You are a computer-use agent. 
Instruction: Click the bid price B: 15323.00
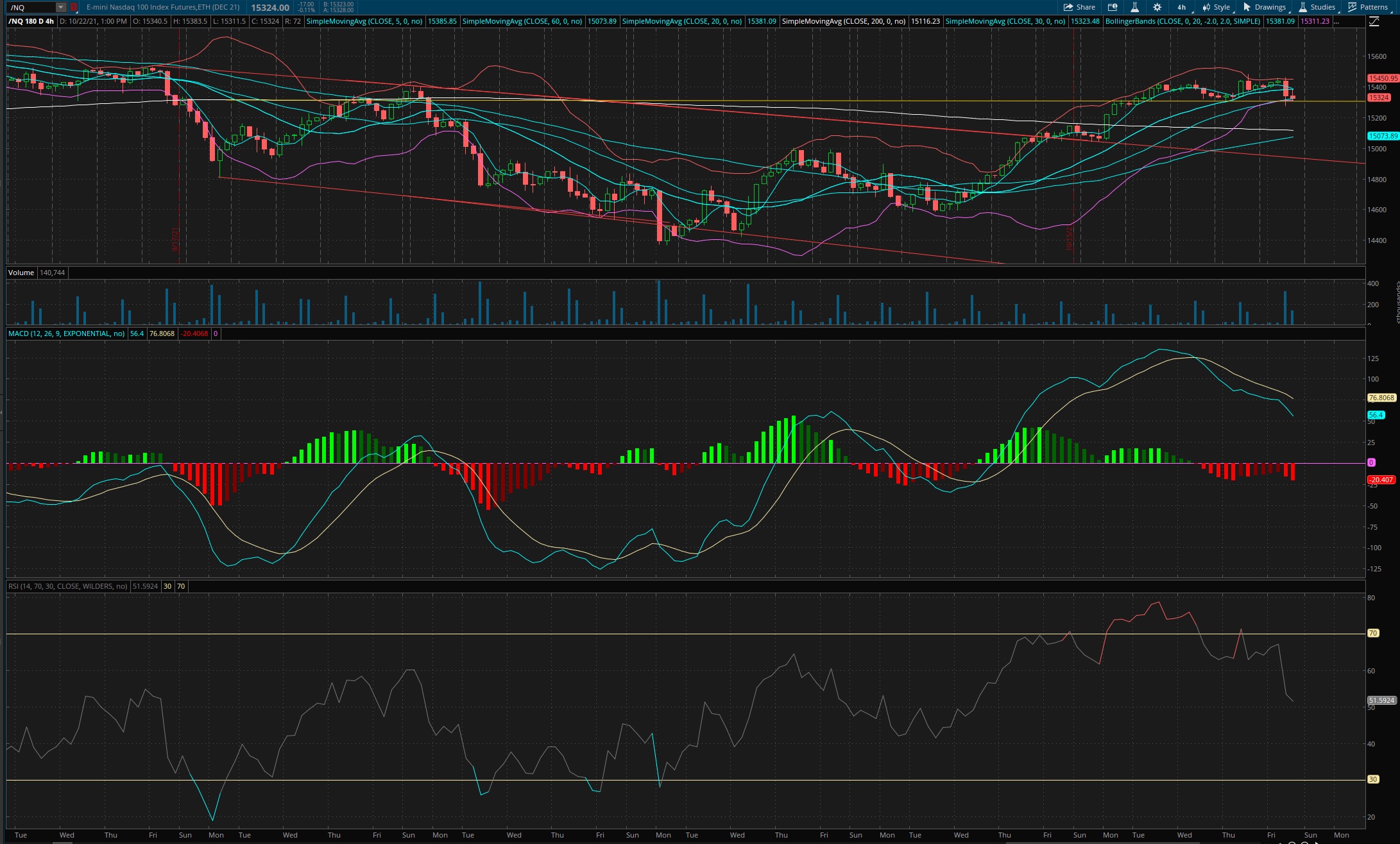(x=338, y=4)
